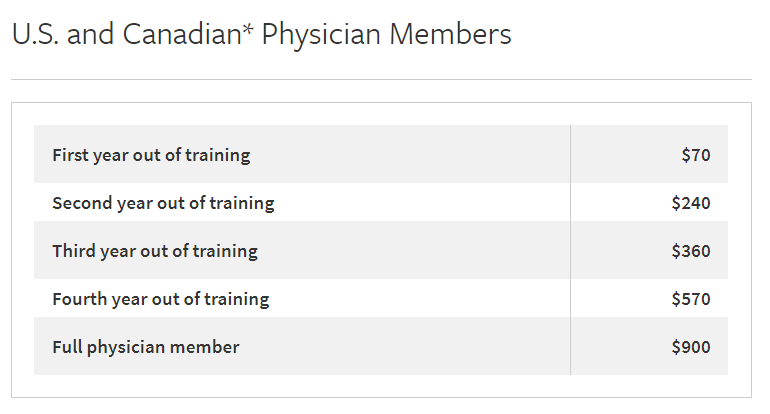Click the $360 fee amount
Screen dimensions: 770x414
[x=691, y=251]
